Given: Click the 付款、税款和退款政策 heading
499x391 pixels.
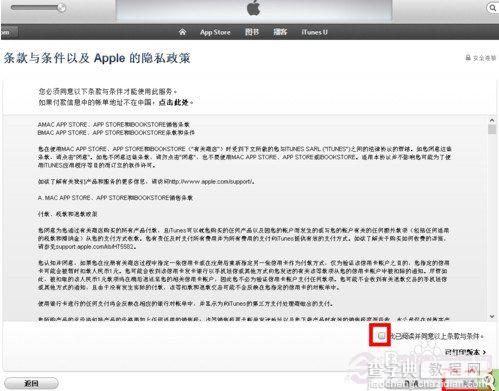Looking at the screenshot, I should (67, 214).
